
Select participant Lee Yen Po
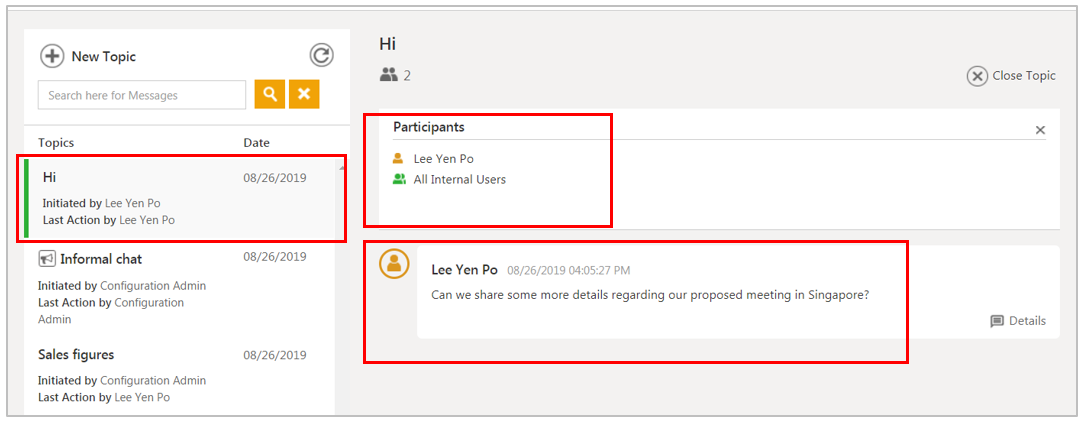[443, 158]
